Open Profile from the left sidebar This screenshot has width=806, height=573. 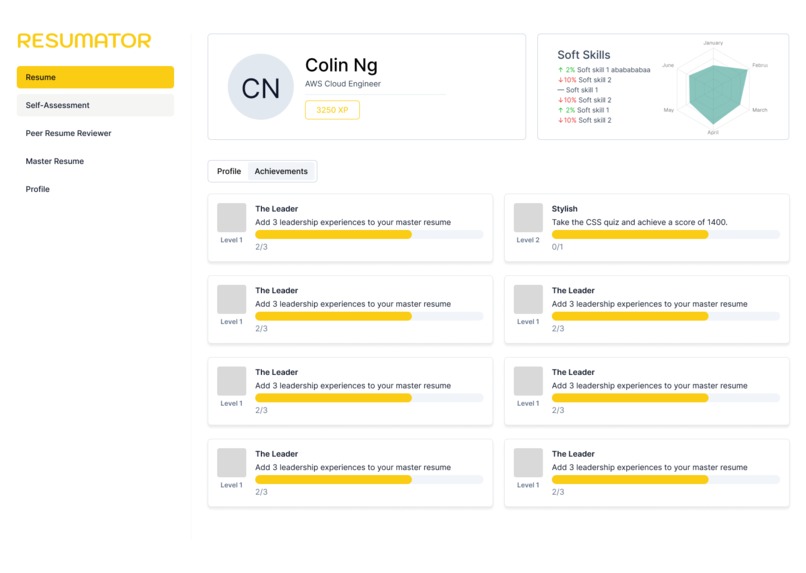coord(38,189)
